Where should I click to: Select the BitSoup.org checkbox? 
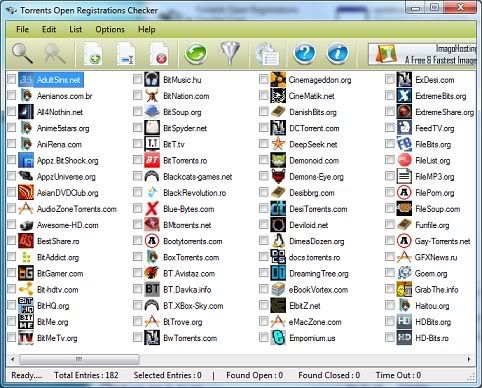[137, 111]
